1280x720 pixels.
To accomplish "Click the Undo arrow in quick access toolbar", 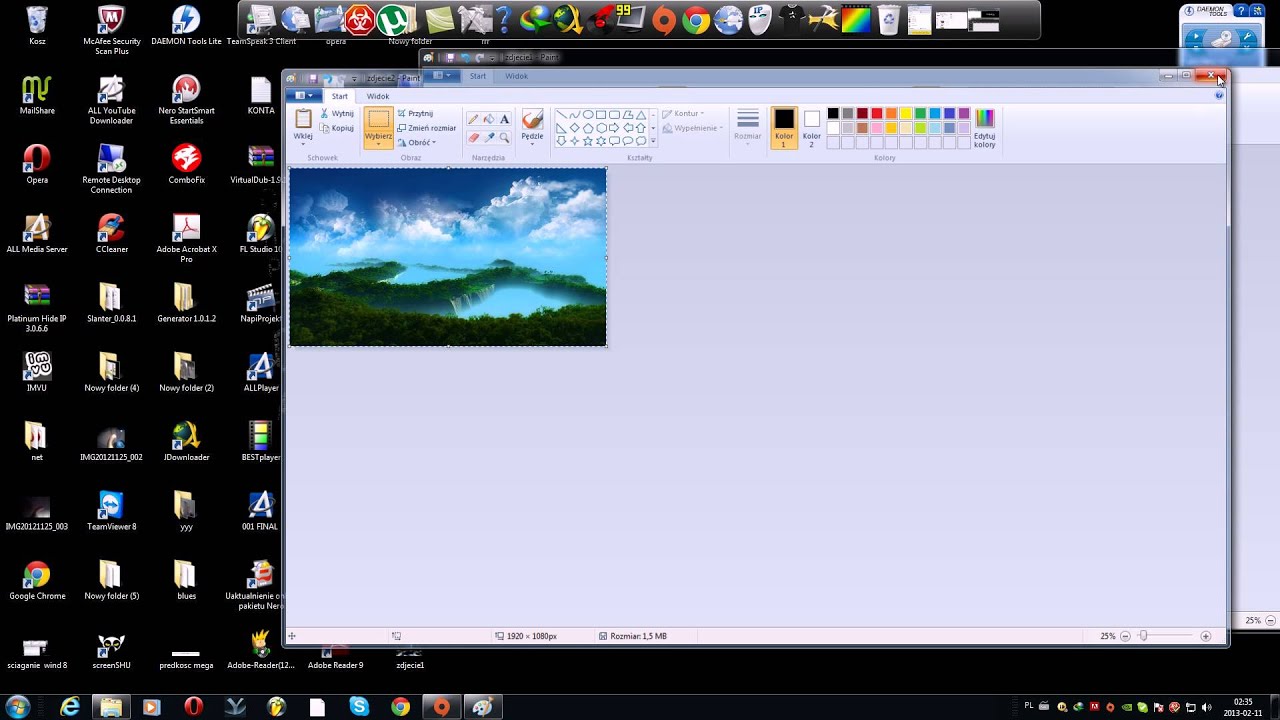I will [326, 79].
